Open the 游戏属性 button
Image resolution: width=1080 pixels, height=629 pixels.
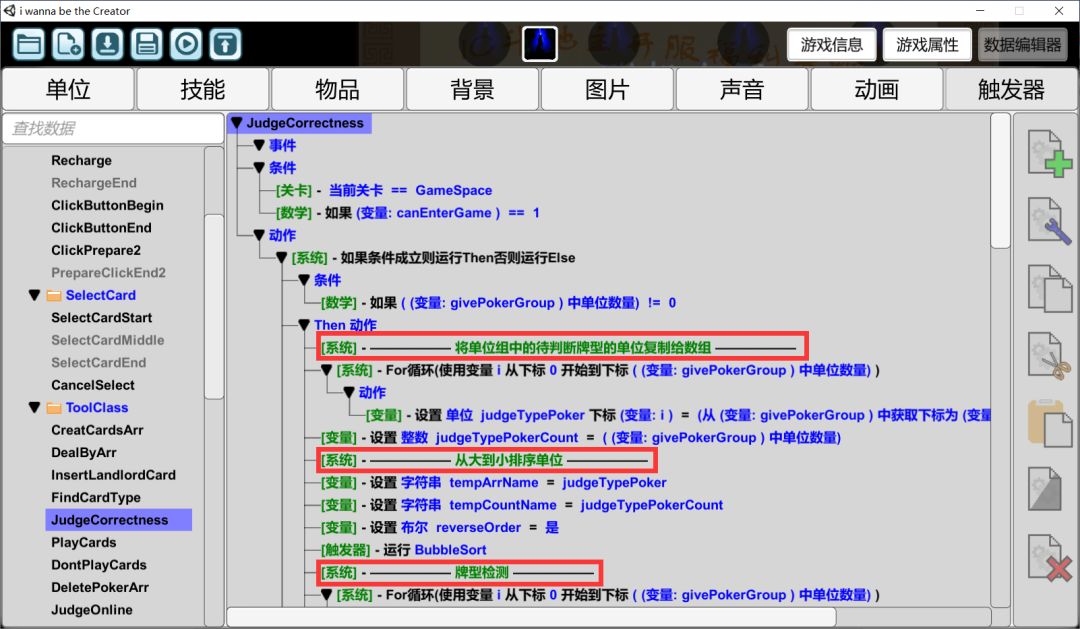coord(927,44)
